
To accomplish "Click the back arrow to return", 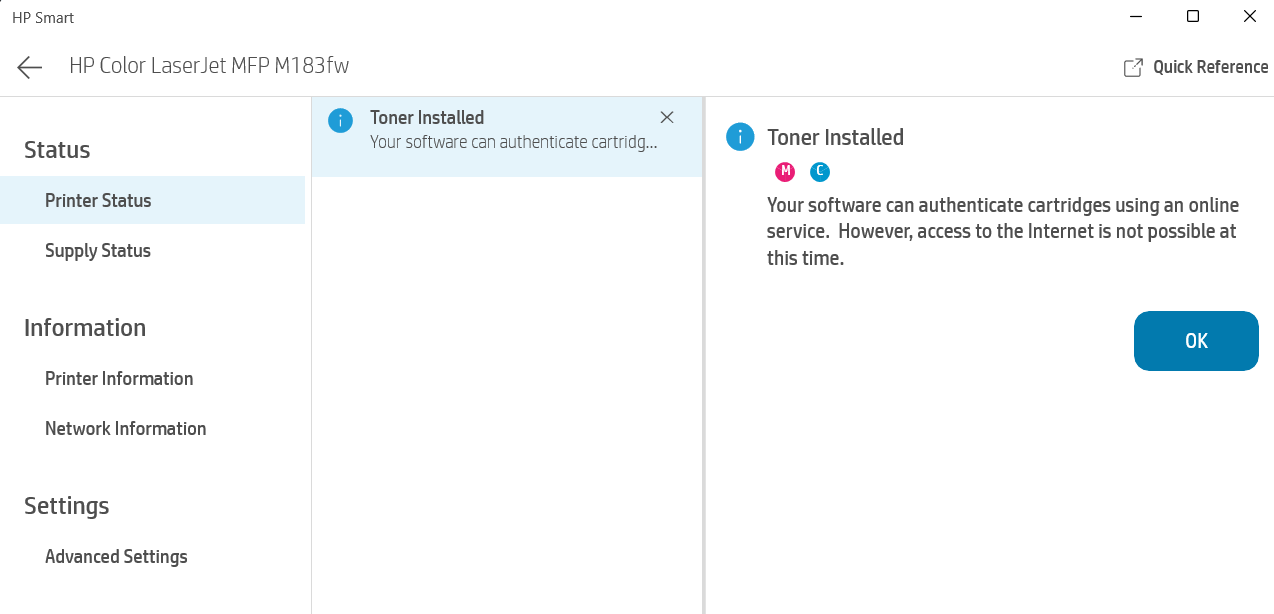I will pyautogui.click(x=29, y=67).
